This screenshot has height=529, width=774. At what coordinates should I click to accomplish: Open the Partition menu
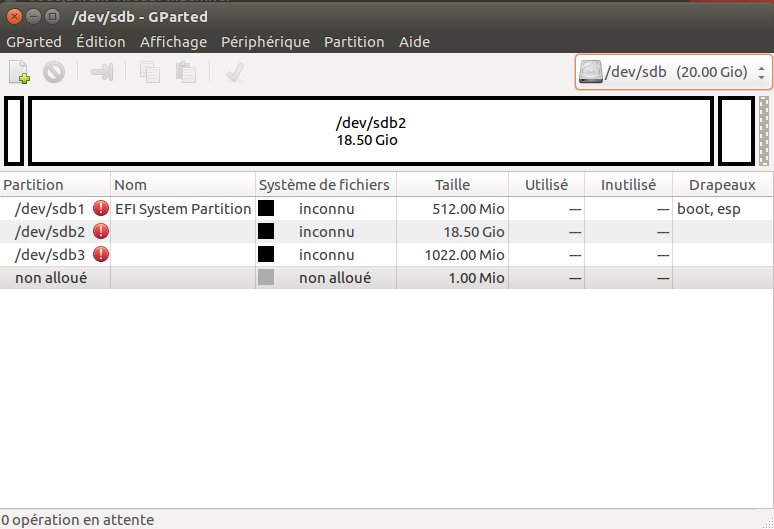[354, 42]
